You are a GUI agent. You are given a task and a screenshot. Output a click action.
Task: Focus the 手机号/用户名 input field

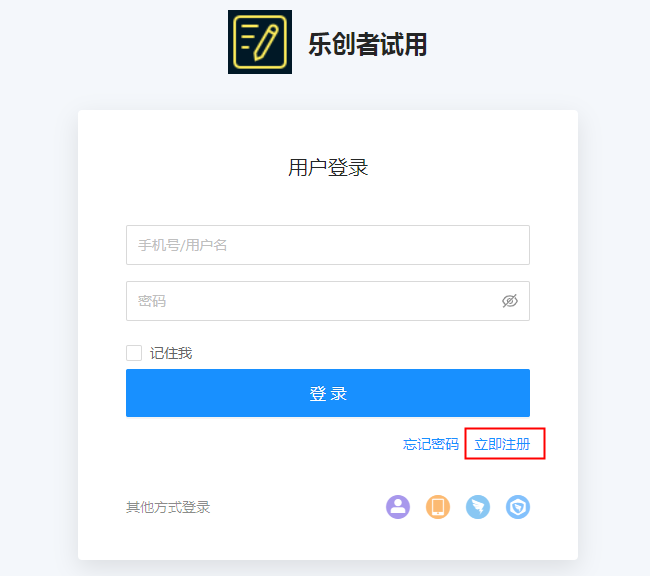coord(328,245)
